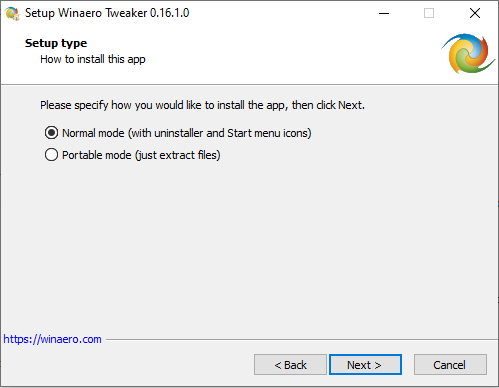Click the 'Setup Winaero Tweaker 0.16.1.0' title text
Screen dimensions: 499x388
point(107,13)
